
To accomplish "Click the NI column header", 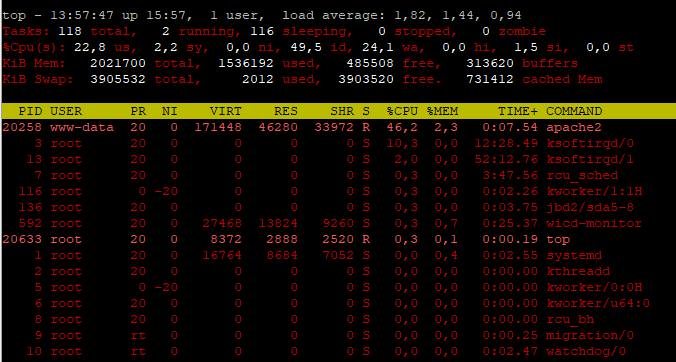I will (x=169, y=111).
